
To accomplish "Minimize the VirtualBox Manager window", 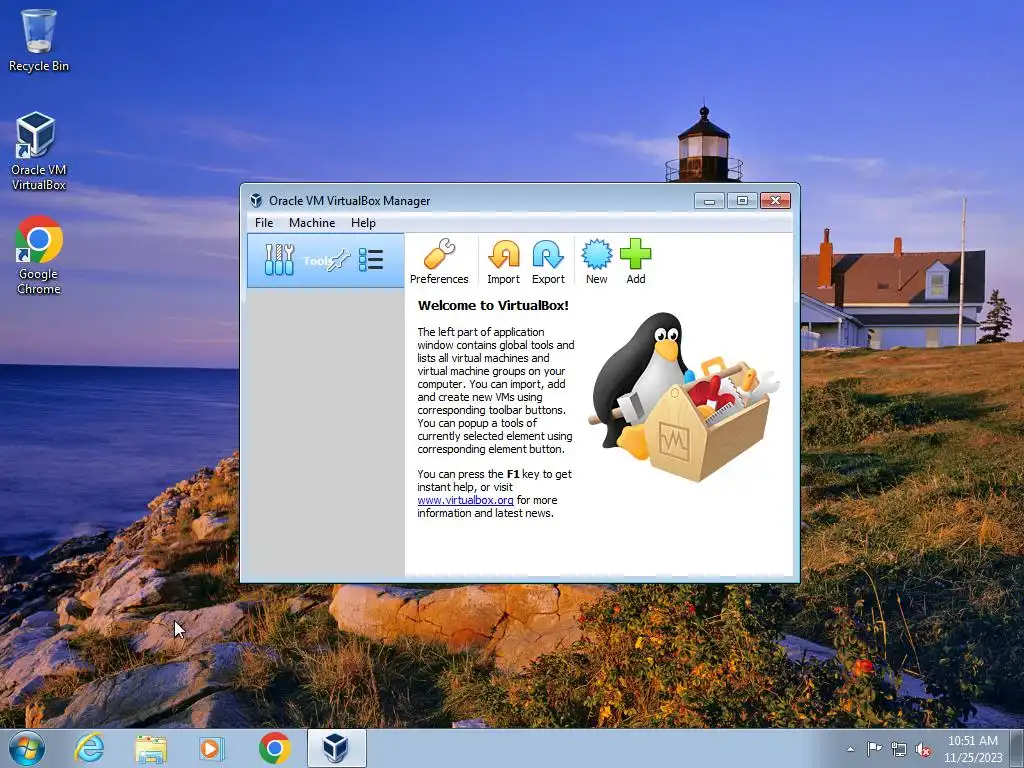I will click(709, 200).
